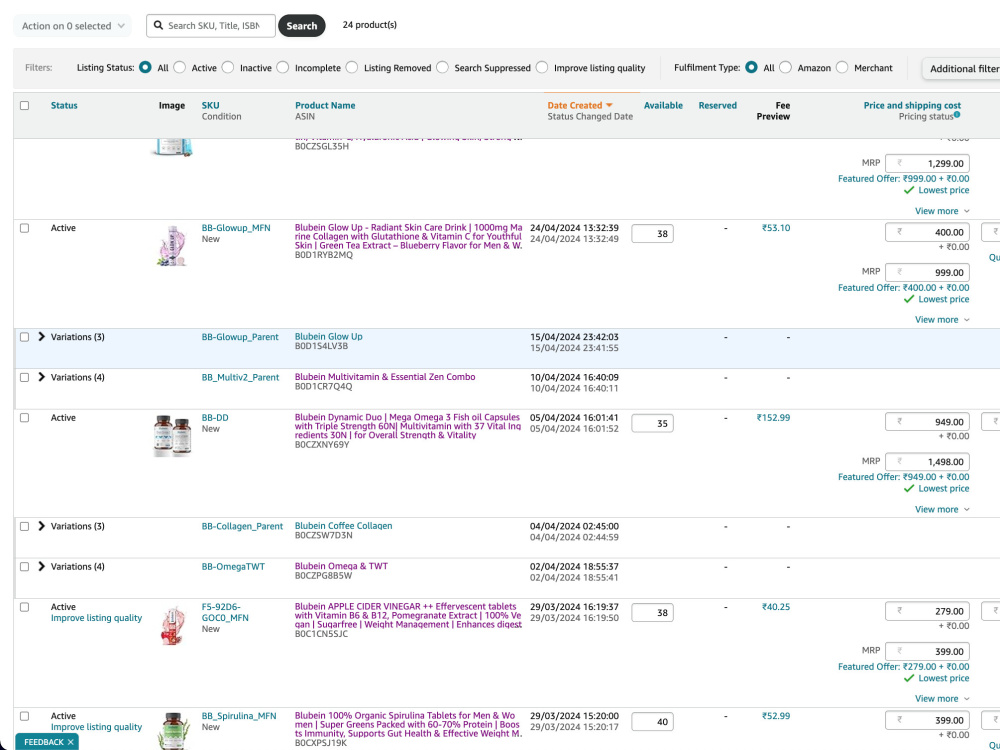Click the ₹152.99 fee preview link
The width and height of the screenshot is (1000, 750).
[773, 418]
